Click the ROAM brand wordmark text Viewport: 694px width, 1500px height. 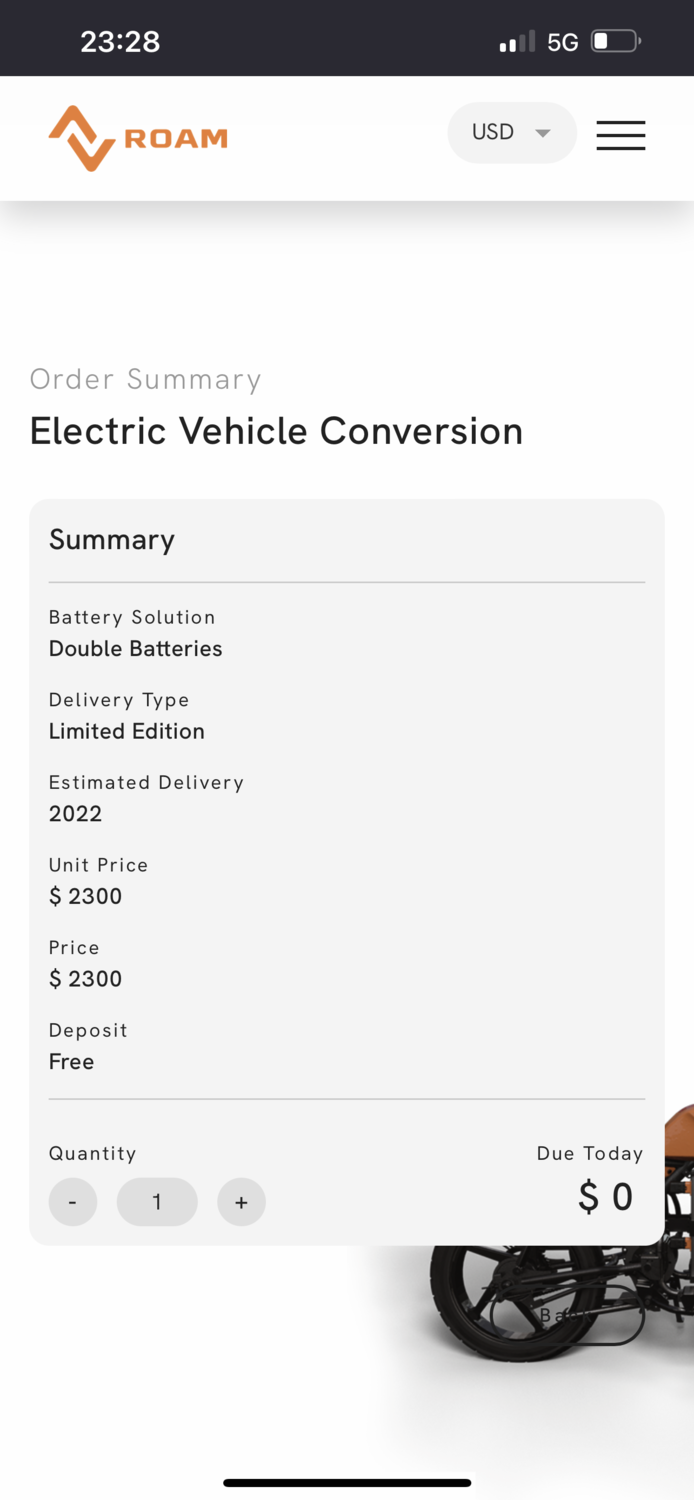(176, 138)
